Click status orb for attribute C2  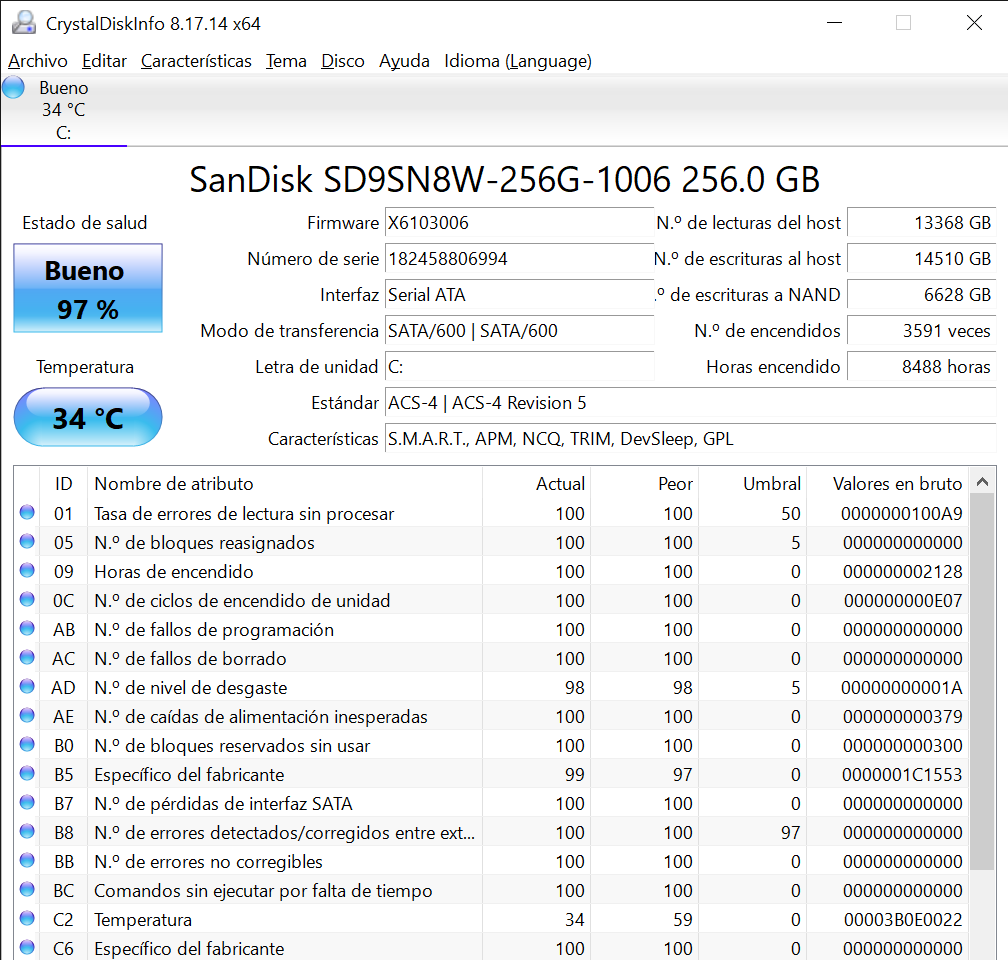[27, 918]
